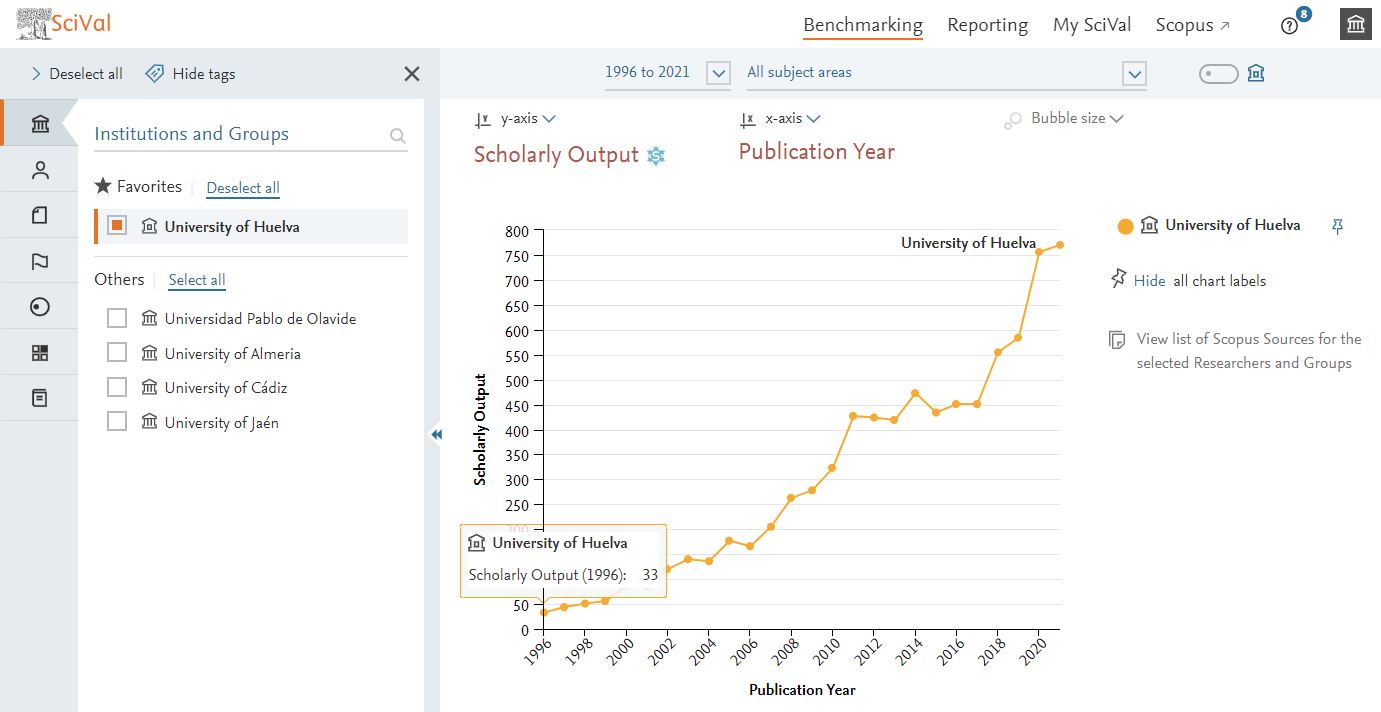
Task: Click the help question mark icon
Action: point(1289,26)
